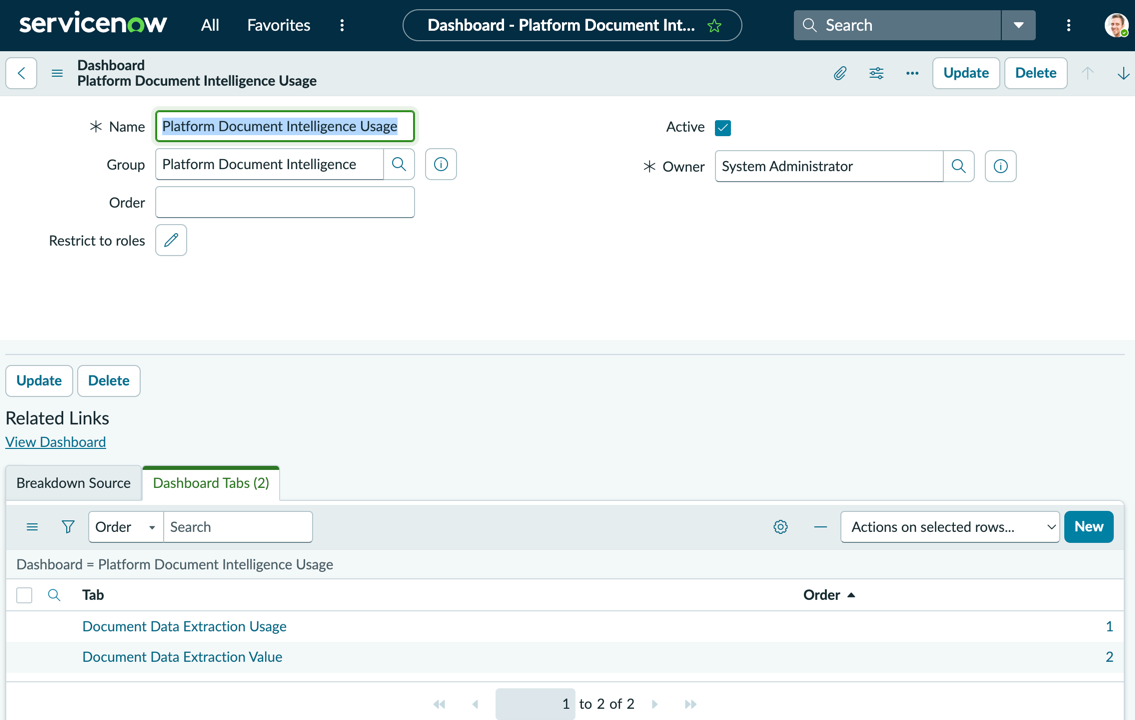Click the bottom Update button
1135x720 pixels.
click(x=39, y=381)
